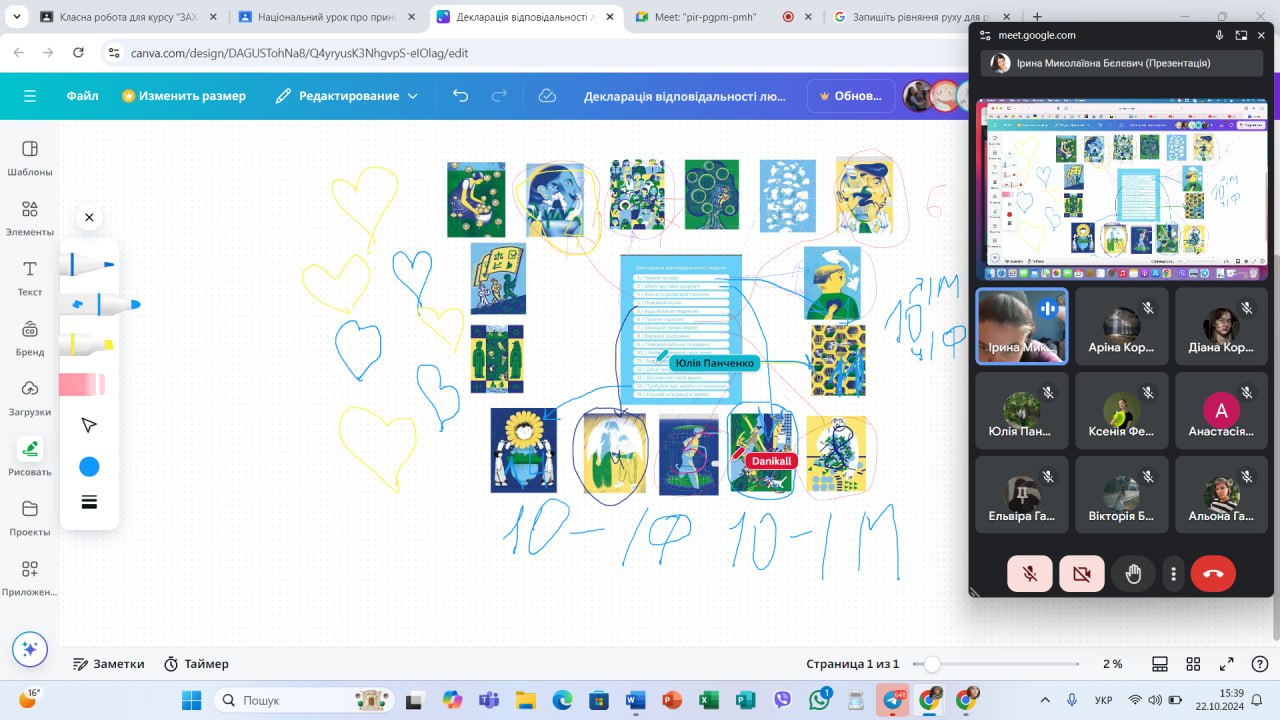Start the Таймер timer
Screen dimensions: 1280x720
click(x=196, y=664)
